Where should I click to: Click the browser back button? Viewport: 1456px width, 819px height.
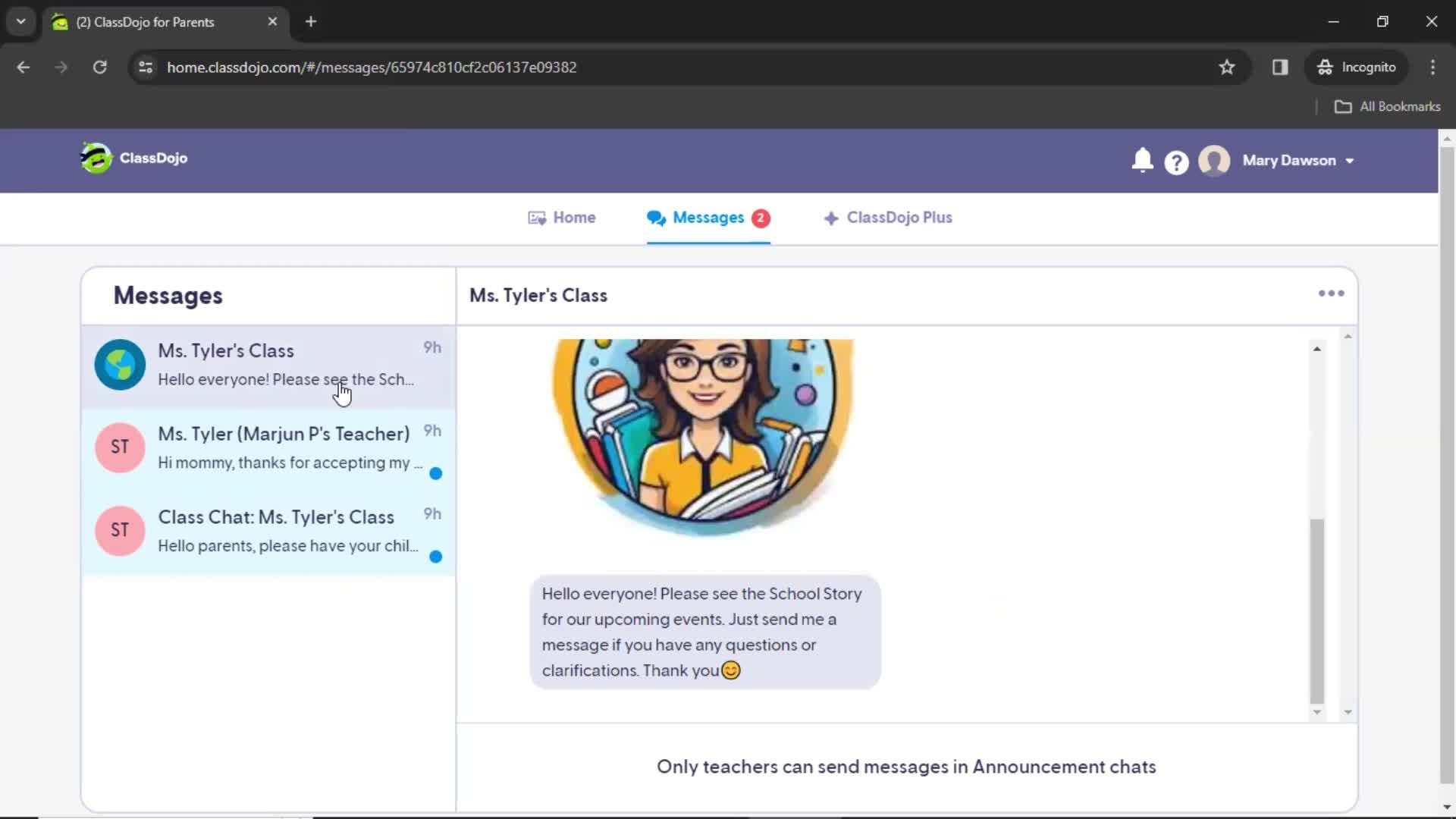click(x=24, y=67)
